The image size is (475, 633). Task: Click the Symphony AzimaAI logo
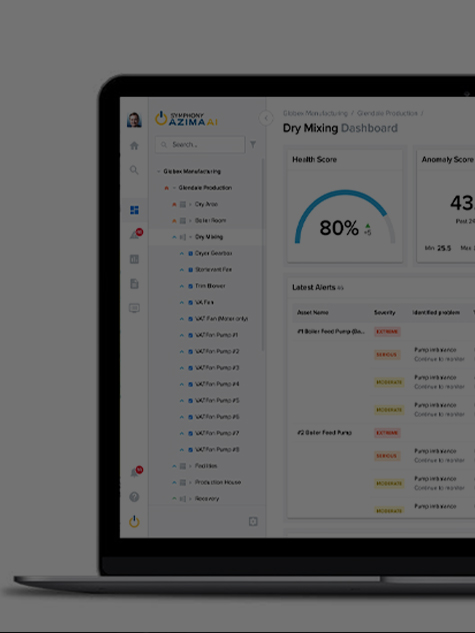pyautogui.click(x=186, y=119)
